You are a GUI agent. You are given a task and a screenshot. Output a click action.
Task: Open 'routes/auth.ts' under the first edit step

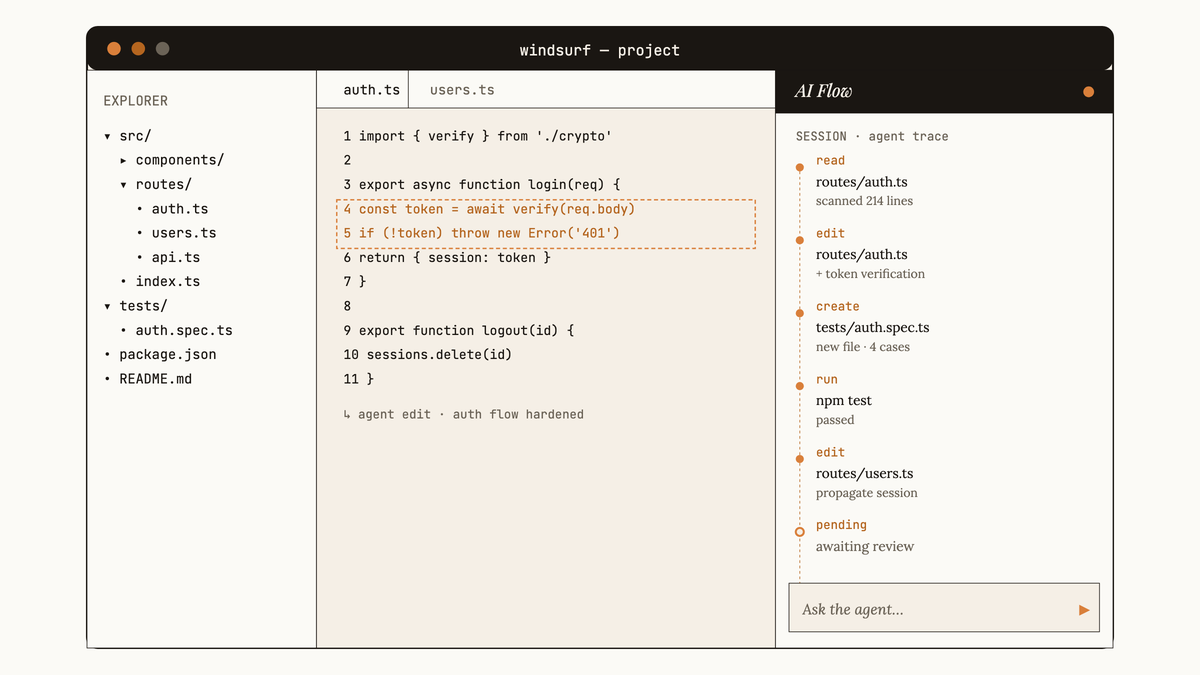point(862,255)
